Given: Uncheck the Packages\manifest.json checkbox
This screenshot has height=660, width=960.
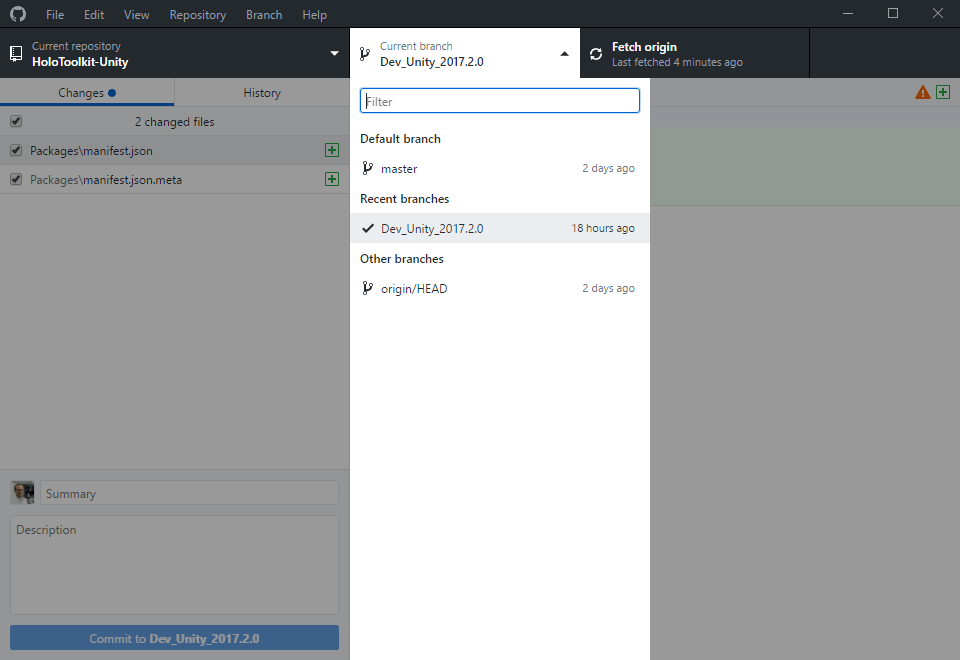Looking at the screenshot, I should point(16,150).
